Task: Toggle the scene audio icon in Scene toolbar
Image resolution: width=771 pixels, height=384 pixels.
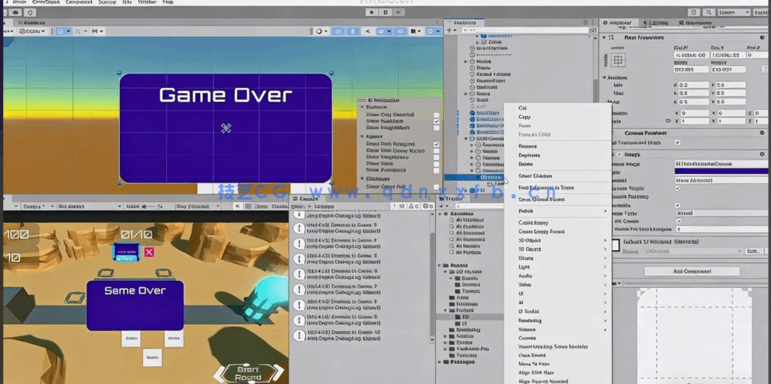Action: 367,31
